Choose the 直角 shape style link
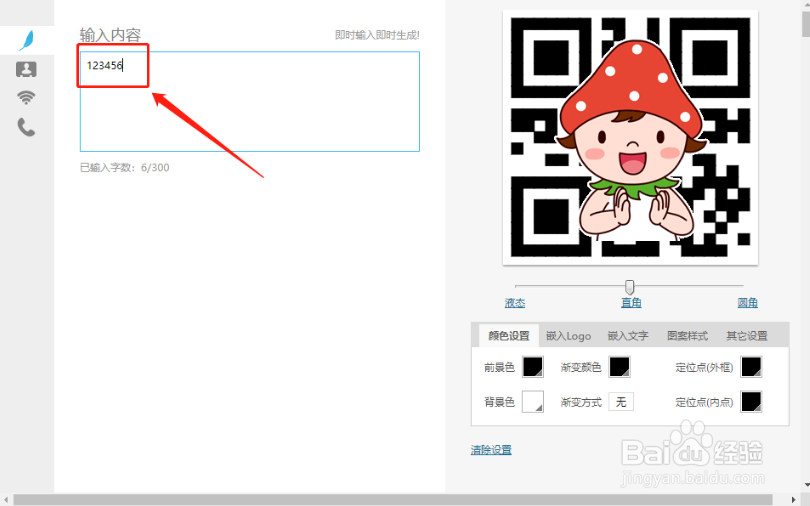Screen dimensions: 810x506 click(x=631, y=303)
